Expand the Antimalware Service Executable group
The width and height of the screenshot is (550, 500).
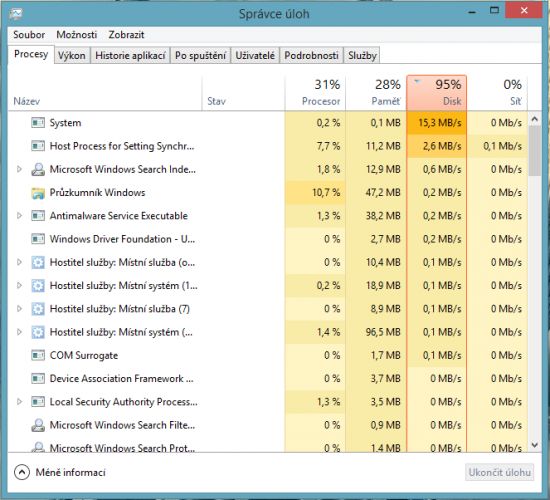(x=19, y=215)
